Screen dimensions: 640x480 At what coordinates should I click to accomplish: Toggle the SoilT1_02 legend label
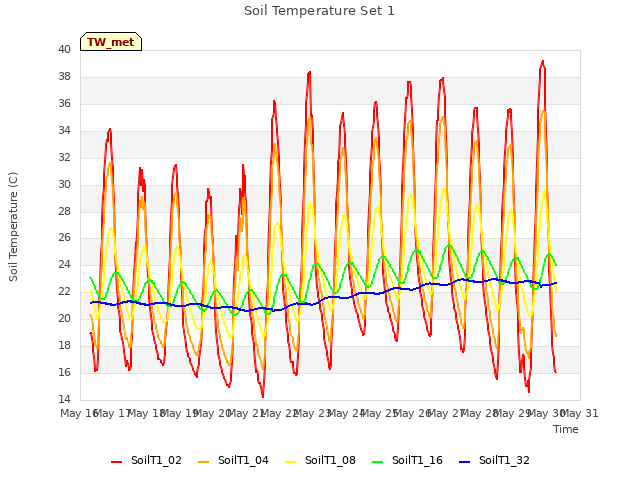coord(156,460)
